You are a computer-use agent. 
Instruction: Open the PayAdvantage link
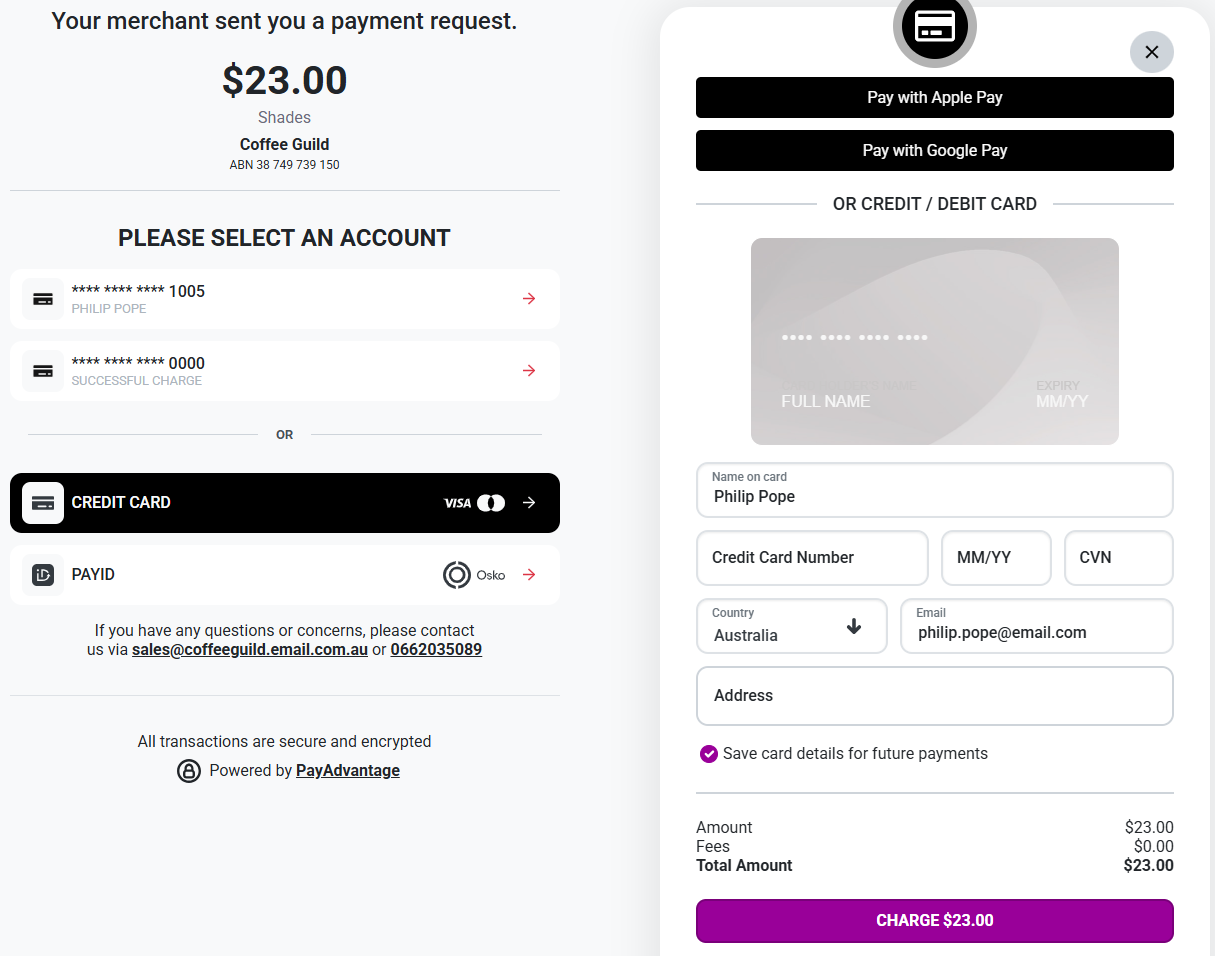[x=348, y=771]
